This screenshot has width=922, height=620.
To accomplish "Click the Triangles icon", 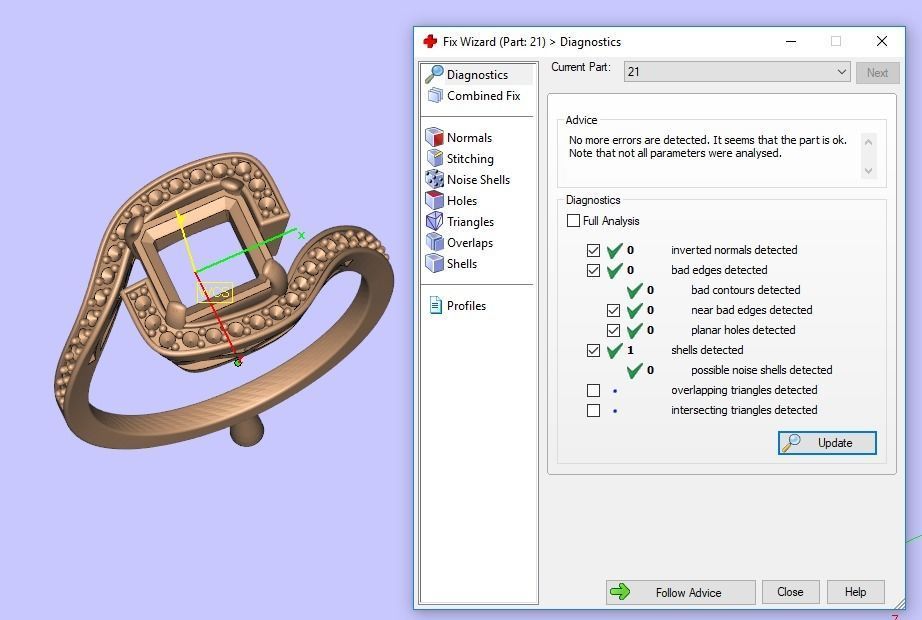I will coord(434,221).
